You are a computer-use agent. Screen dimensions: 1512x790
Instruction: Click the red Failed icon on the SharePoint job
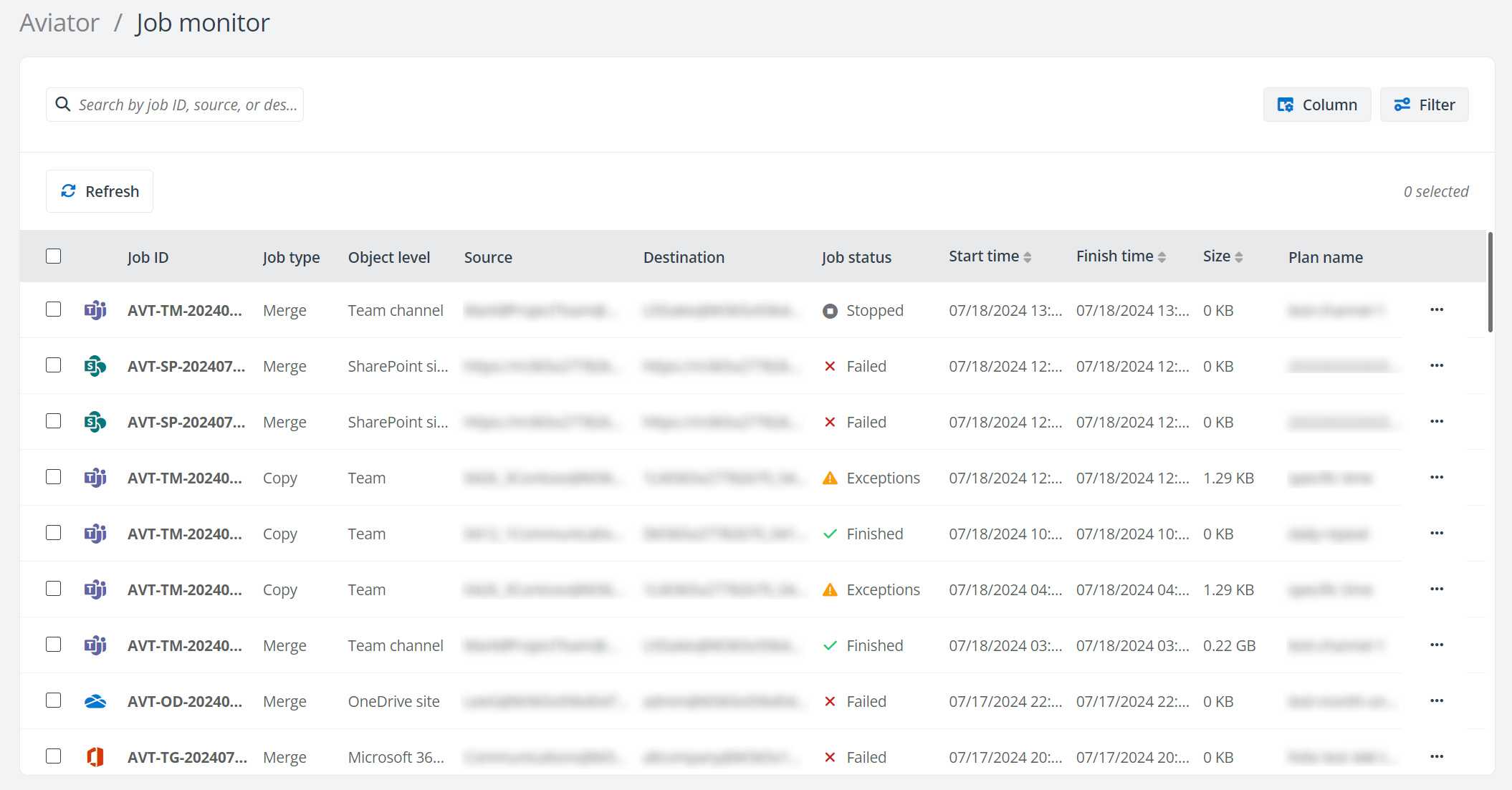coord(830,365)
